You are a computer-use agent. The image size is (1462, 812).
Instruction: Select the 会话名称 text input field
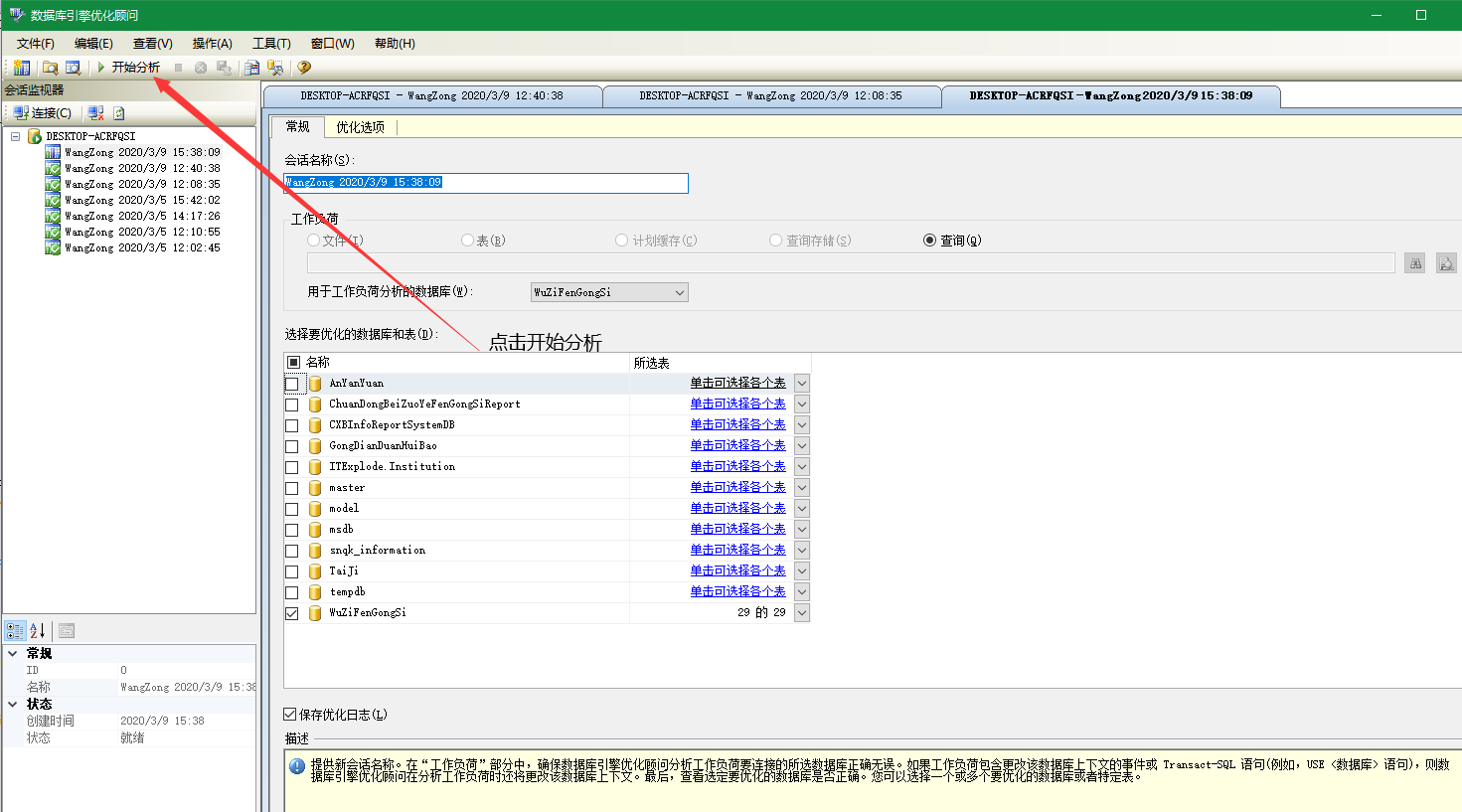(485, 183)
